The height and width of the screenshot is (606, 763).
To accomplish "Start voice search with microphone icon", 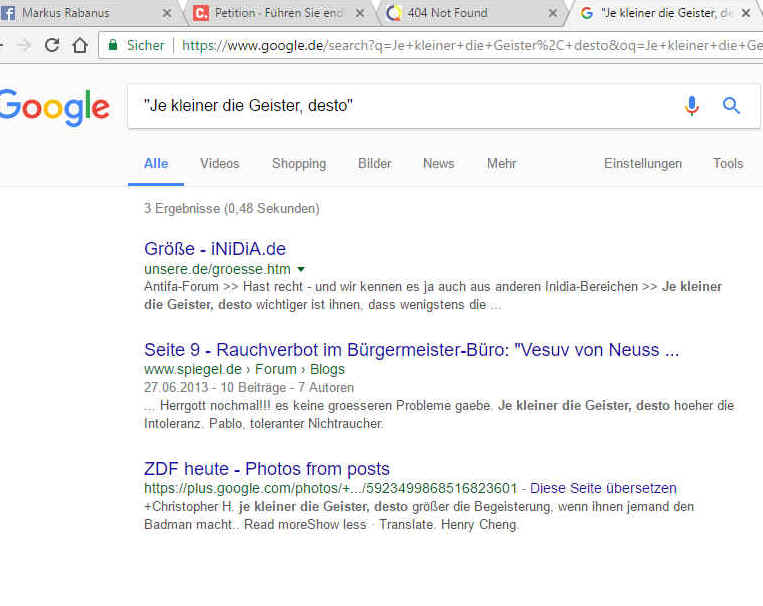I will (691, 106).
